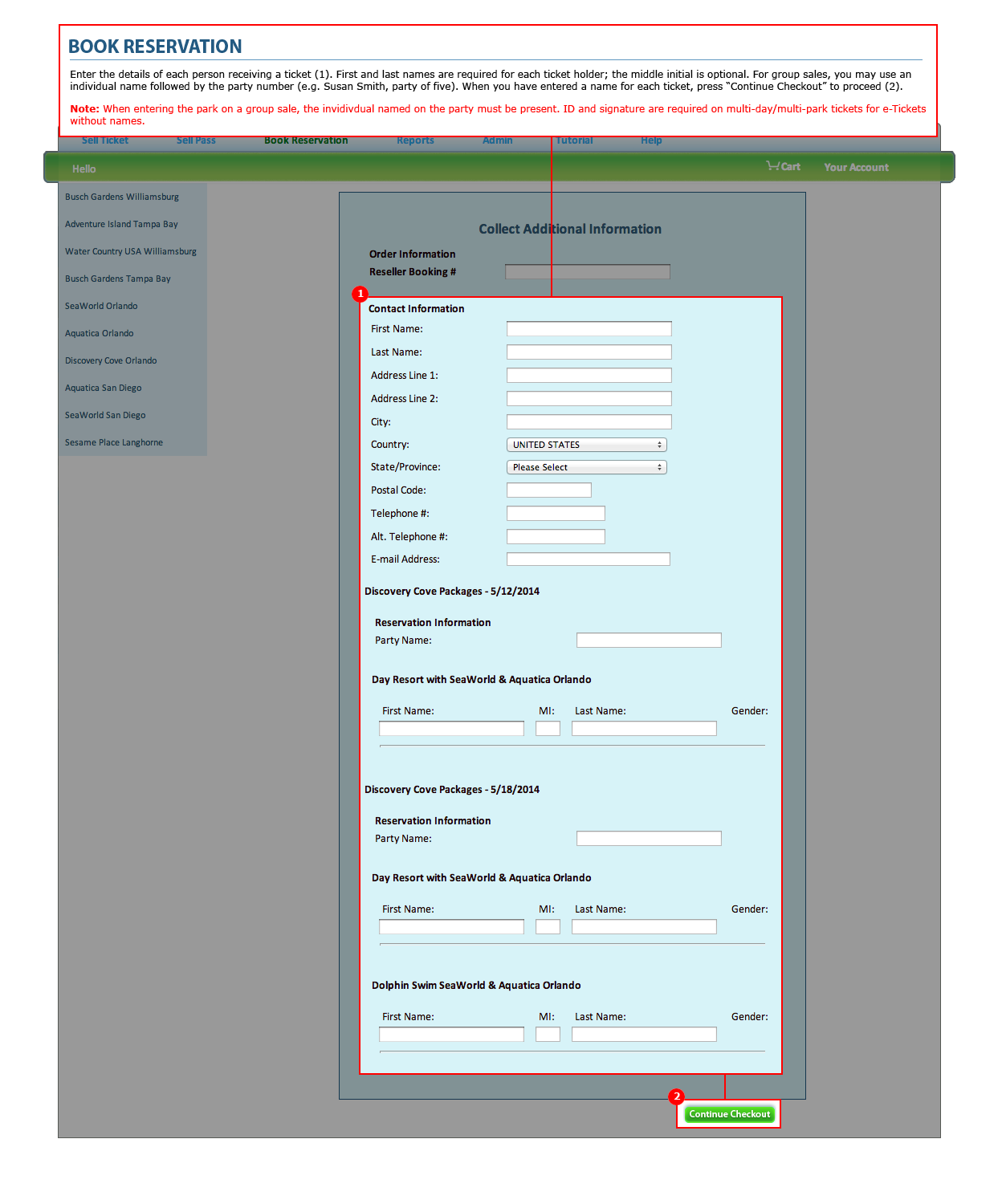
Task: Click the Discovery Cove Packages - 5/12/2014 heading
Action: tap(452, 592)
